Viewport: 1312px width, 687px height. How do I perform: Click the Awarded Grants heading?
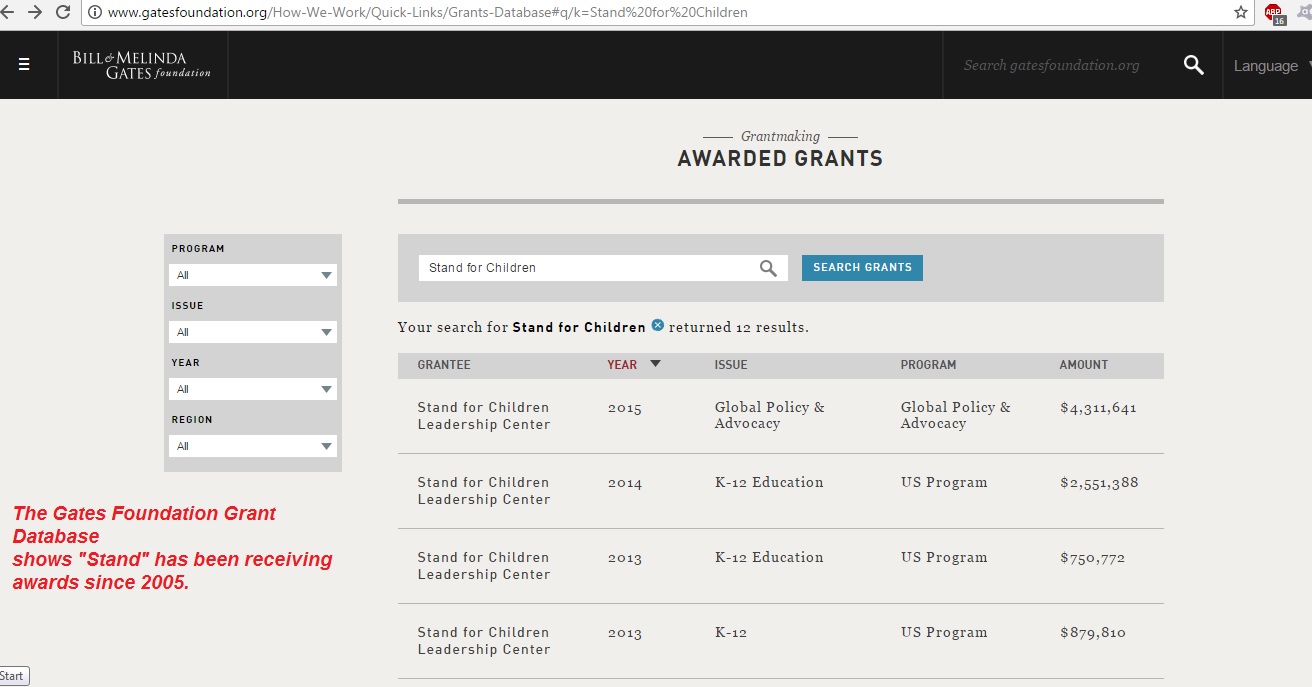click(780, 158)
